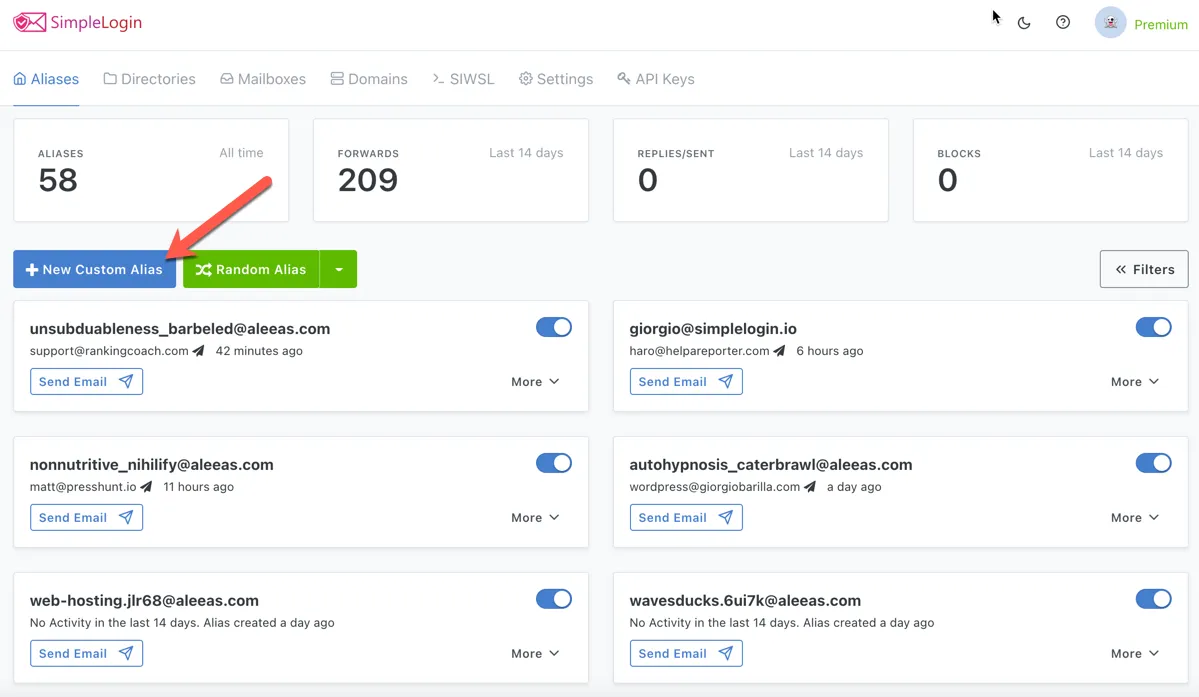
Task: Click the Settings gear icon
Action: pos(524,78)
